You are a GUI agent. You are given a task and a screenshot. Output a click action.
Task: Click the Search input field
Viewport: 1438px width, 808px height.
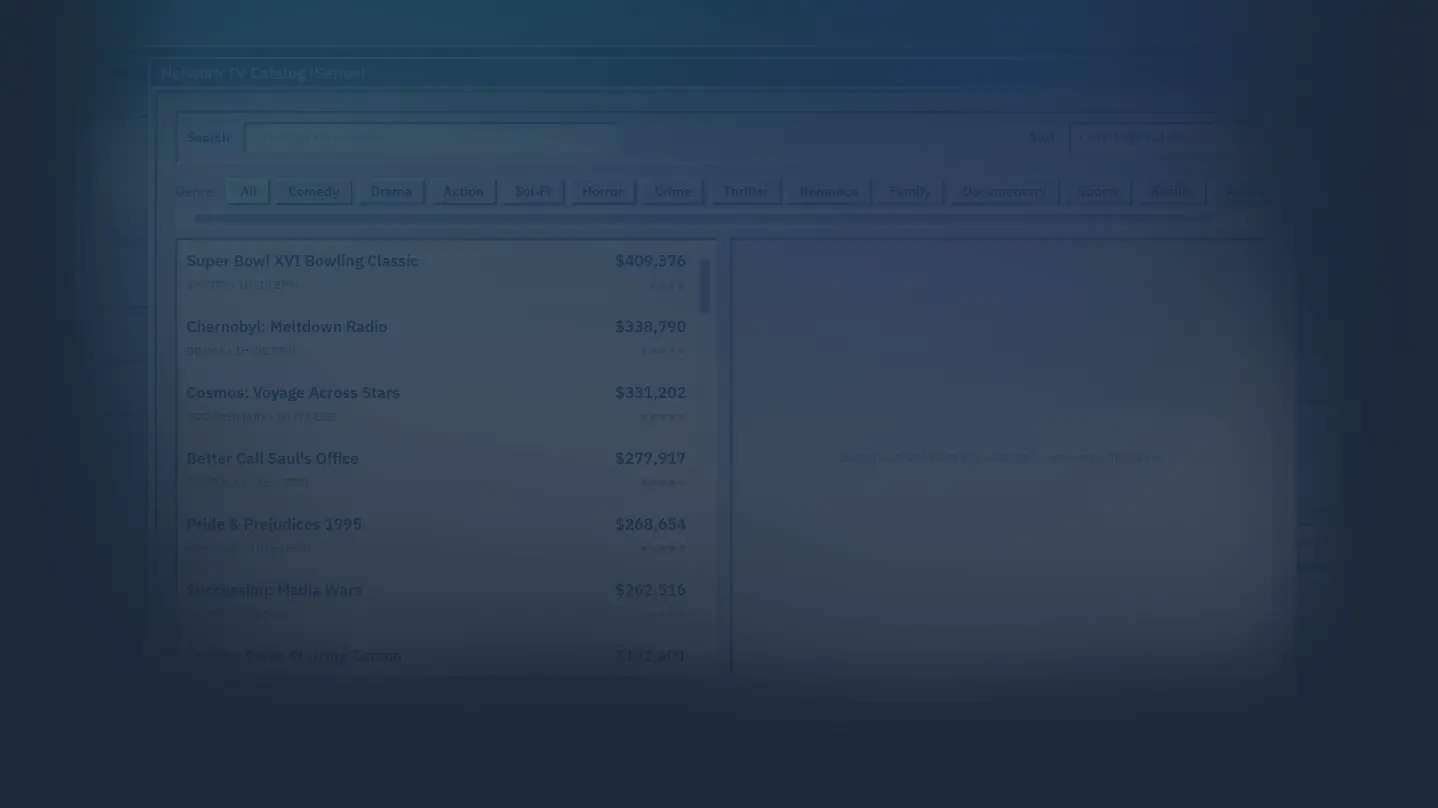[431, 138]
